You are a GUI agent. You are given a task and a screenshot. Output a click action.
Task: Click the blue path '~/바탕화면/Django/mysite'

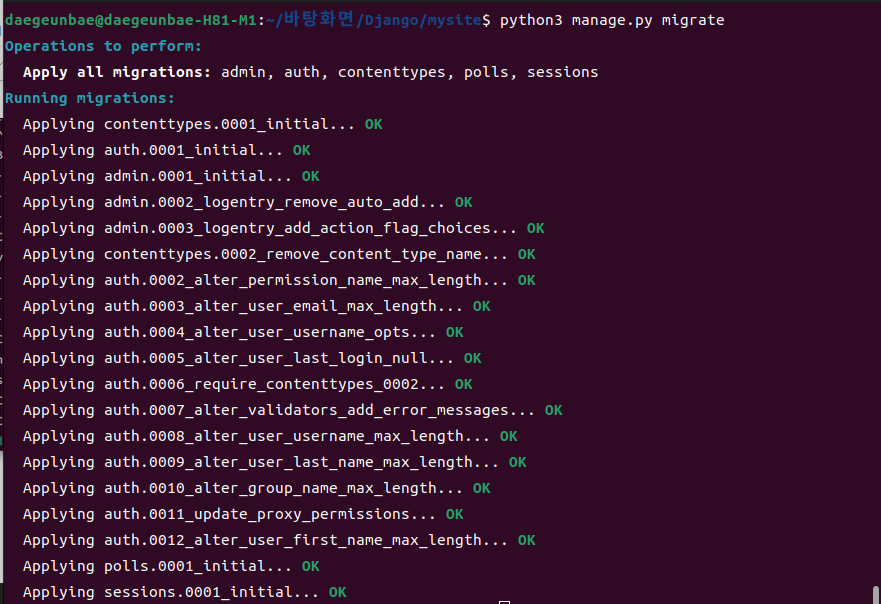[x=374, y=20]
